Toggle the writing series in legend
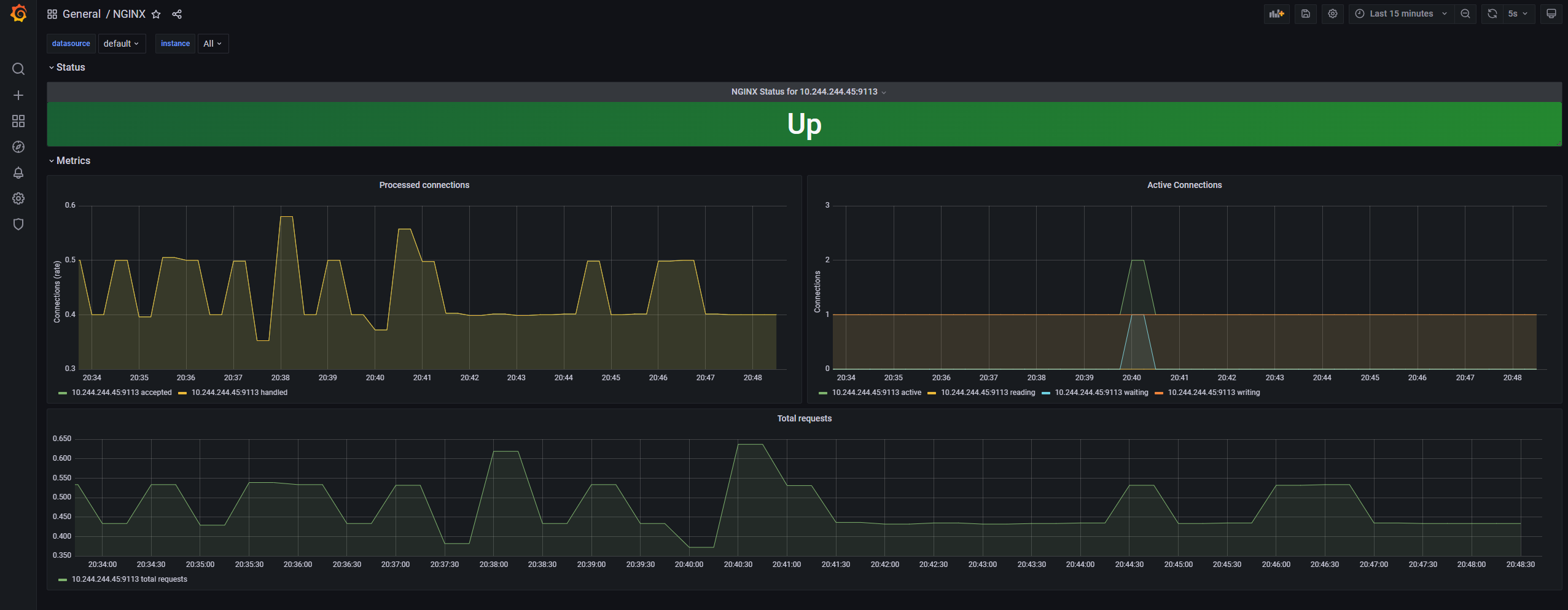Image resolution: width=1568 pixels, height=610 pixels. [x=1214, y=393]
